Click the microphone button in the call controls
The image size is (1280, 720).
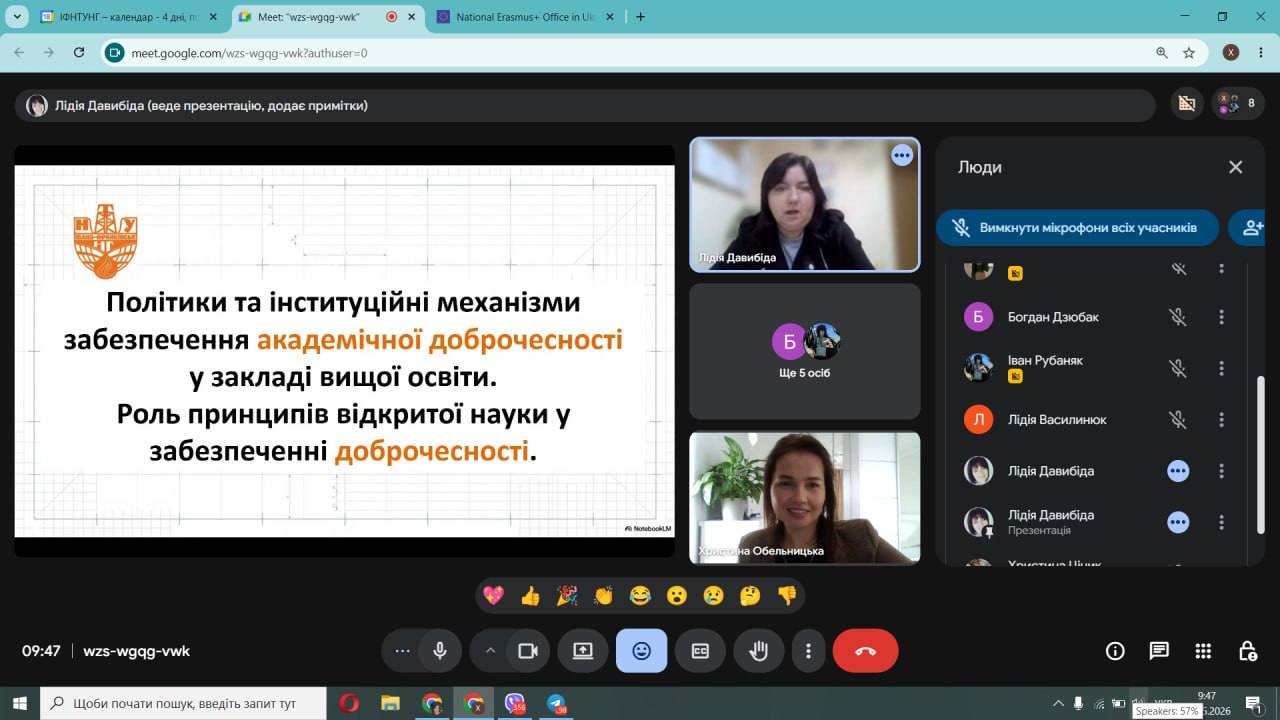pos(439,651)
